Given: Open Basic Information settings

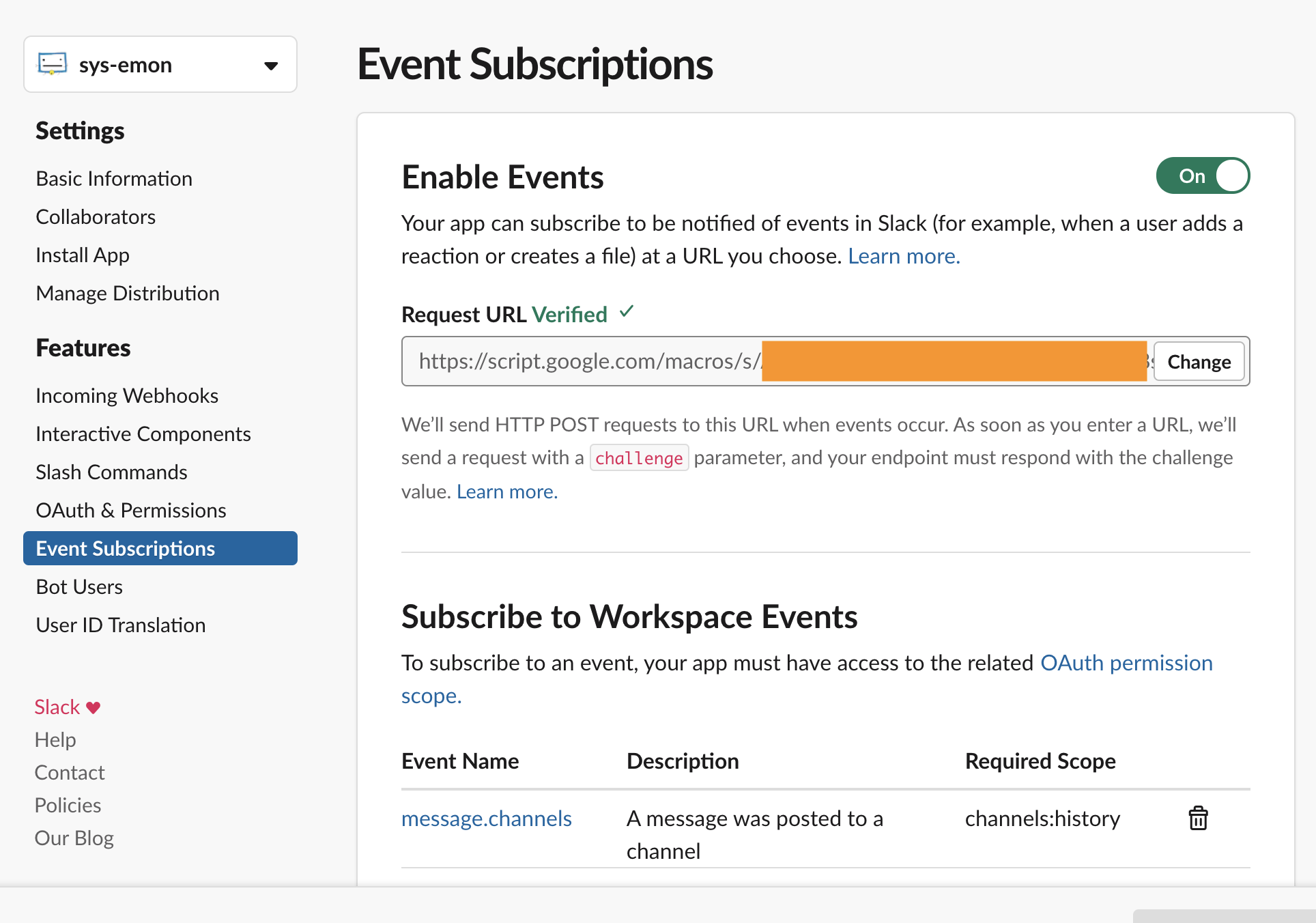Looking at the screenshot, I should coord(114,179).
